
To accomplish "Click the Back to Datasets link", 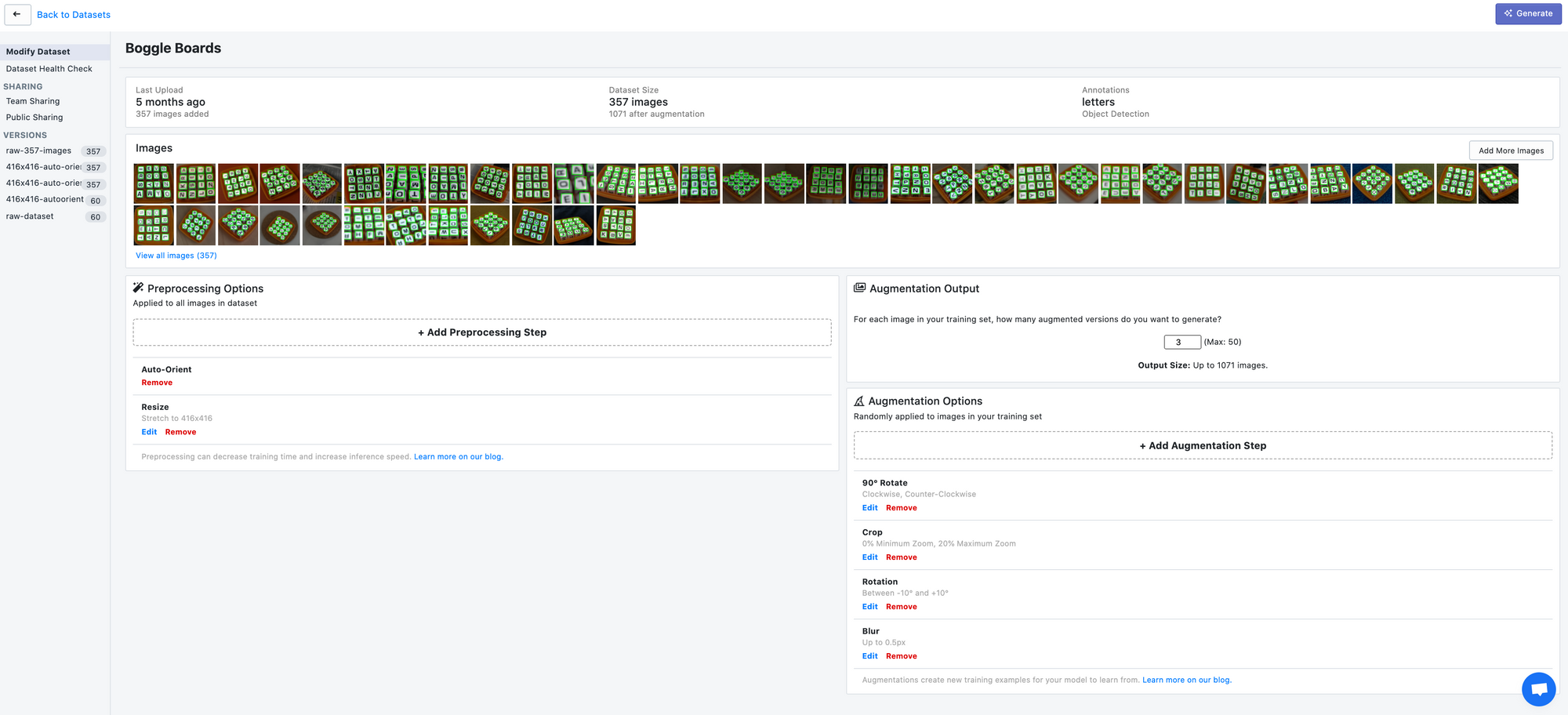I will [x=74, y=14].
